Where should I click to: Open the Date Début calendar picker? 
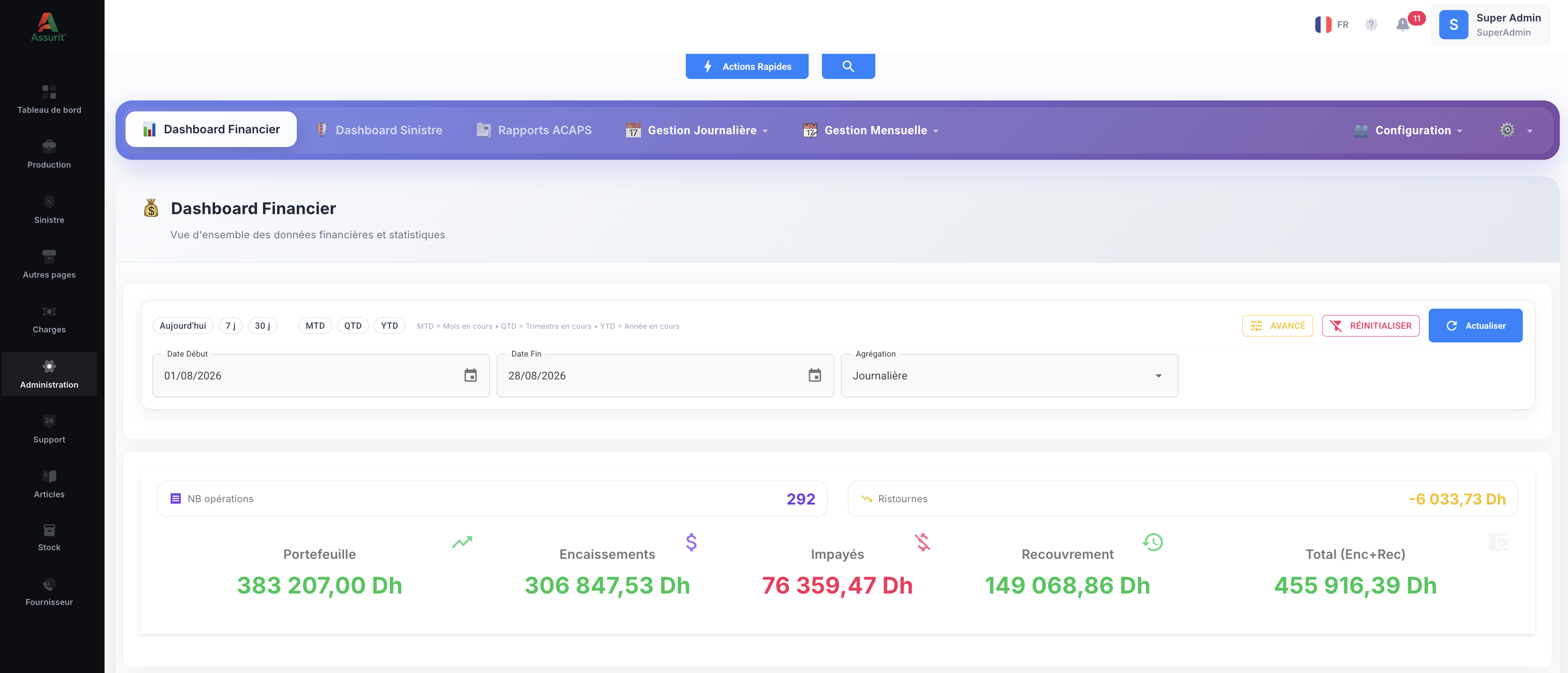pyautogui.click(x=470, y=375)
